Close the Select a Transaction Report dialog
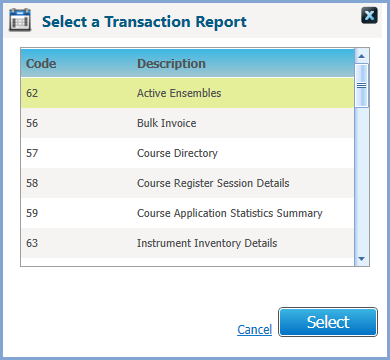The width and height of the screenshot is (390, 360). [x=369, y=15]
